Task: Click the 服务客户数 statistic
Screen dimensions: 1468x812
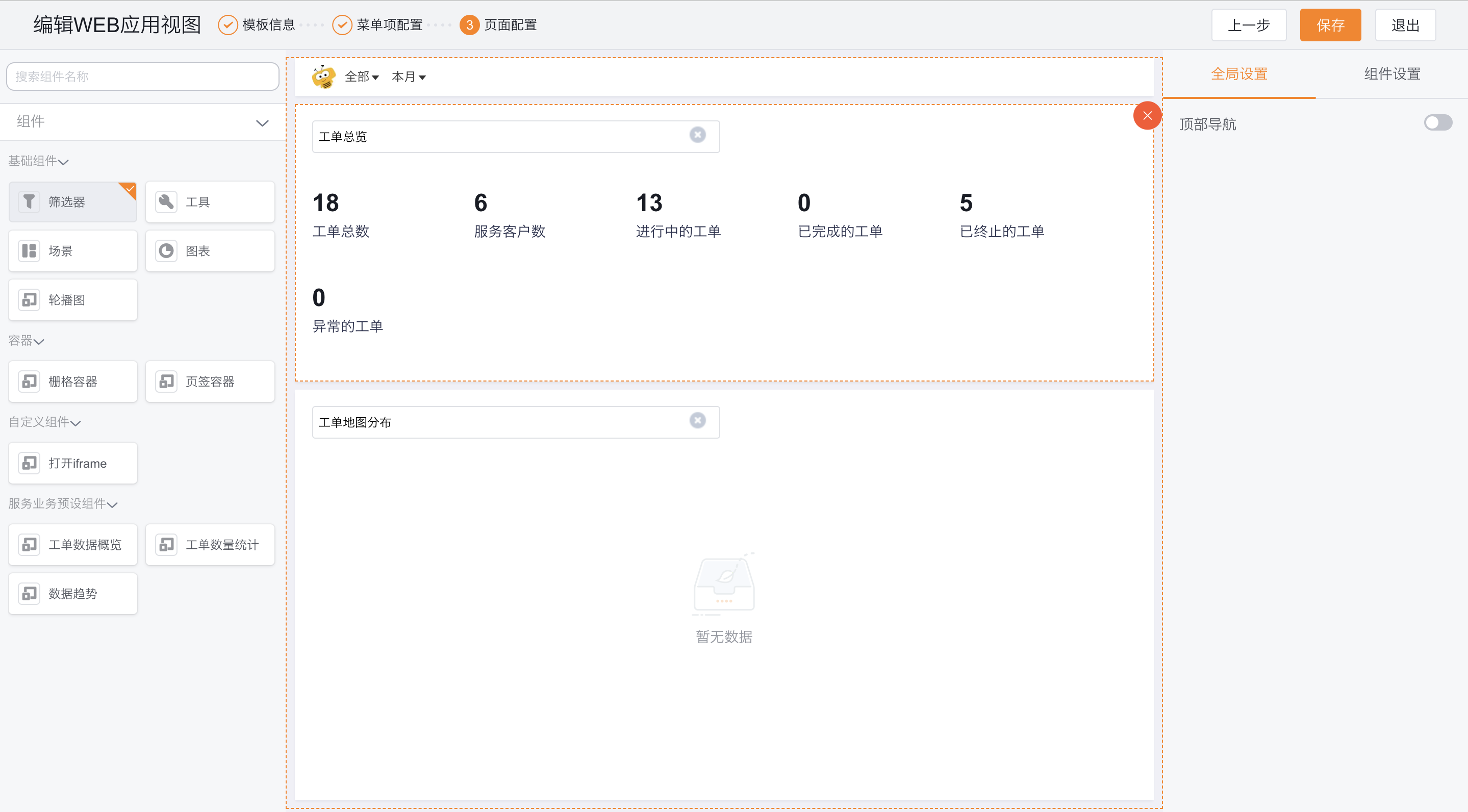Action: coord(510,215)
